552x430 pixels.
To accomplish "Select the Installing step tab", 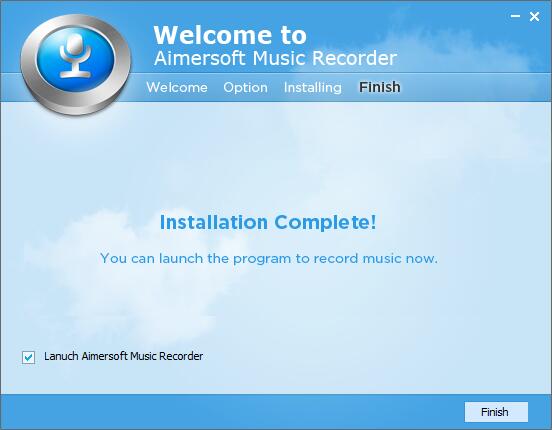I will (x=313, y=87).
